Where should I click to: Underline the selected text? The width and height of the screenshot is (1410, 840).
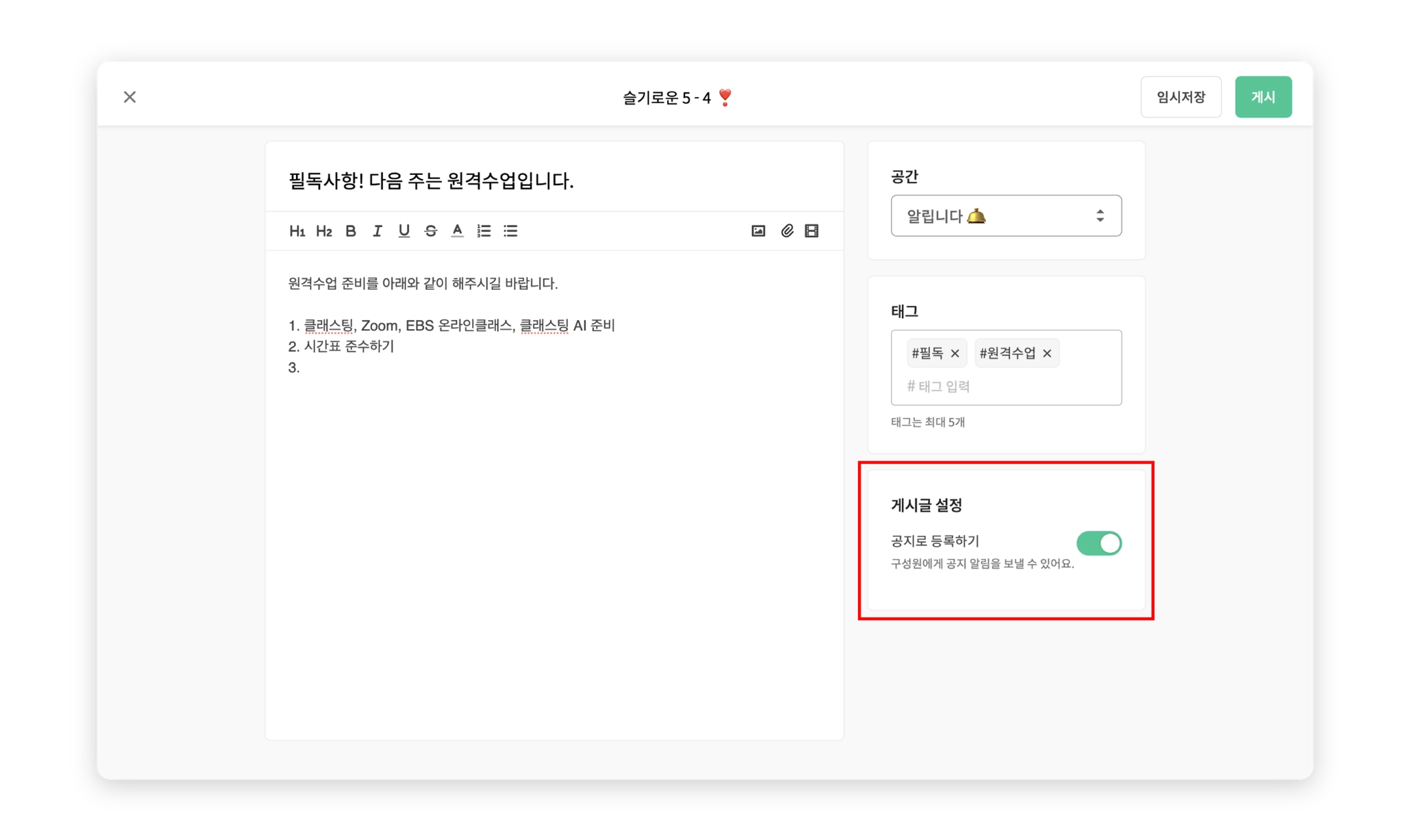(x=403, y=231)
